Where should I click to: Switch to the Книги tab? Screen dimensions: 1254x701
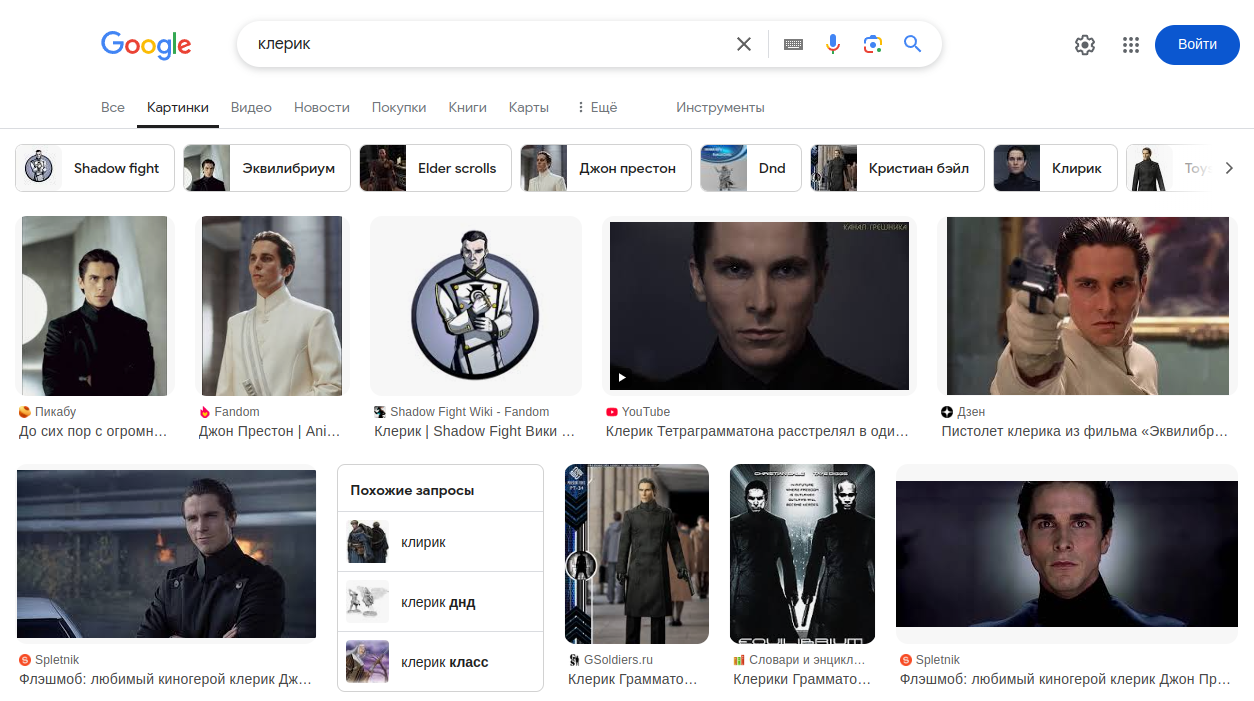(x=468, y=107)
